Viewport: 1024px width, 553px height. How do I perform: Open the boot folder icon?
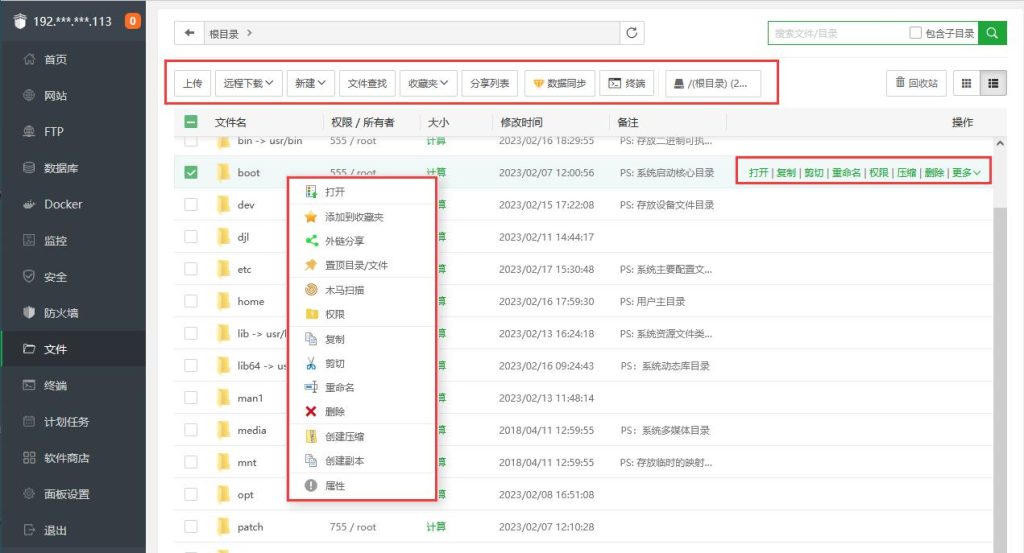(223, 172)
